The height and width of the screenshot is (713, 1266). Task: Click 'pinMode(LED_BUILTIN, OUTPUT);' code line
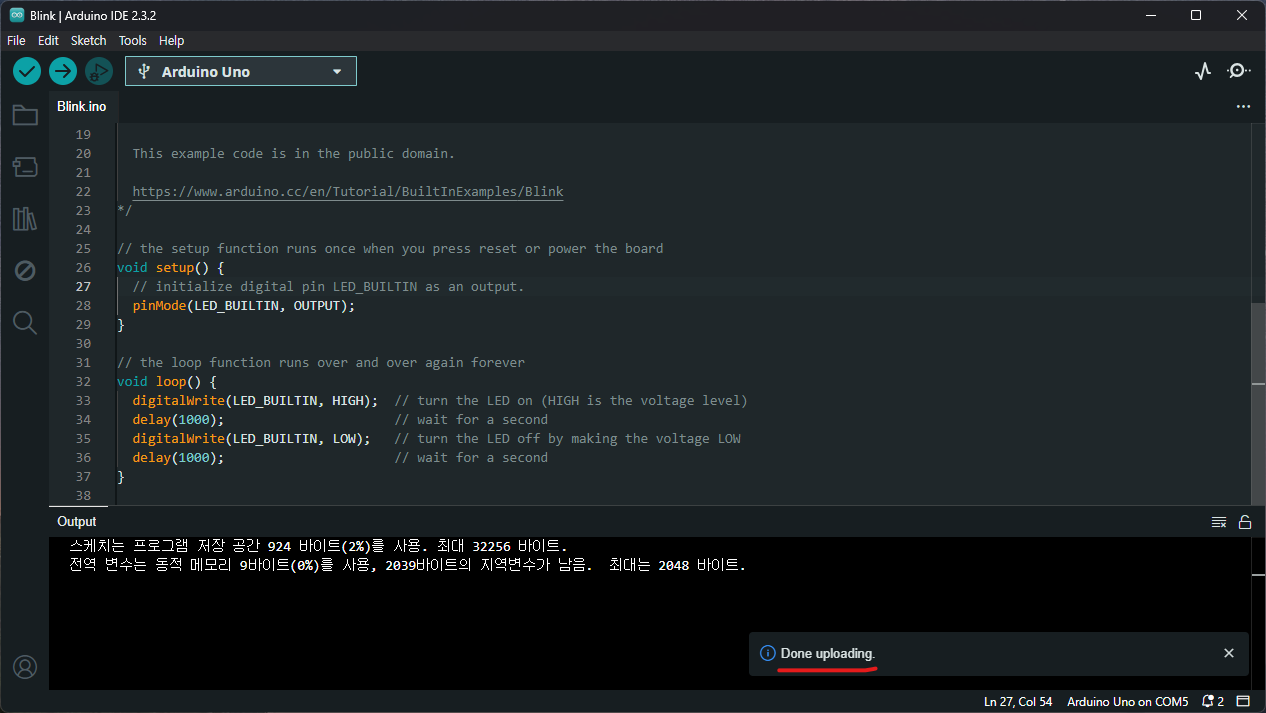click(x=244, y=305)
